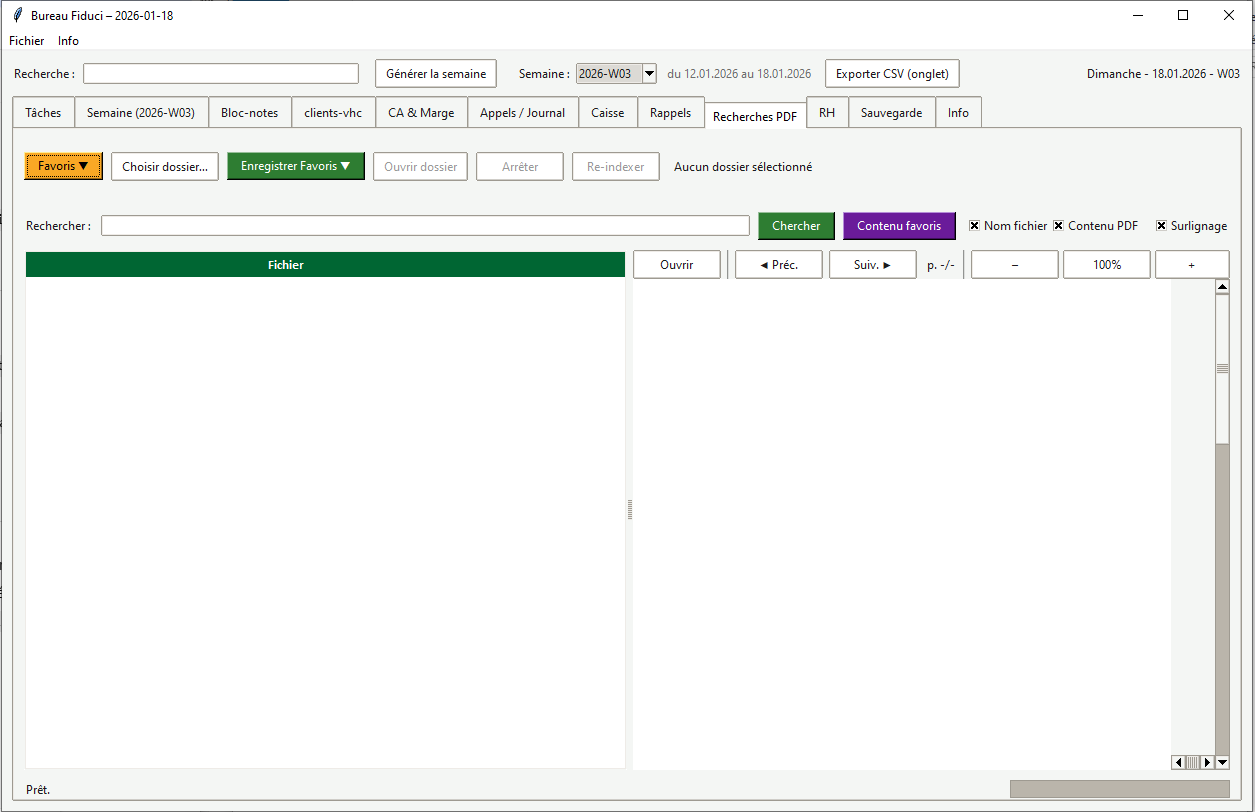Viewport: 1255px width, 812px height.
Task: Open the Favoris dropdown menu
Action: click(x=63, y=167)
